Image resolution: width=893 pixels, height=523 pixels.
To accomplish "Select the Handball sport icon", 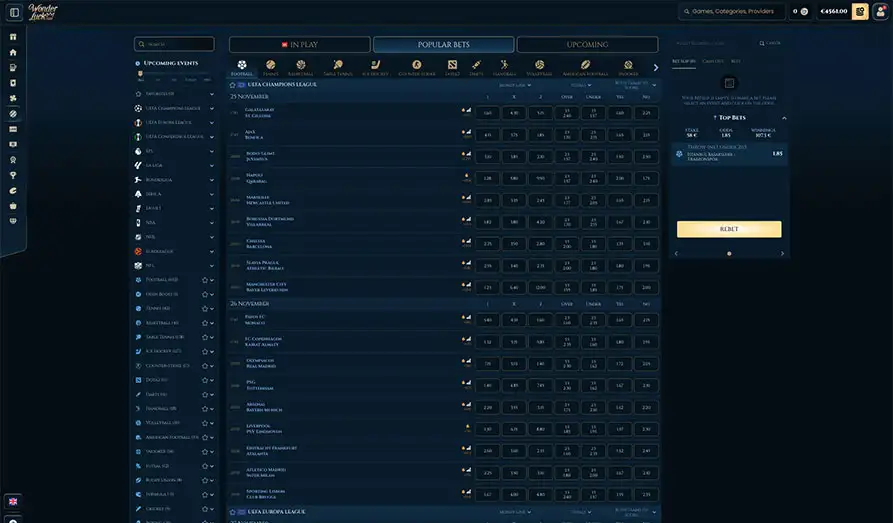I will [504, 67].
